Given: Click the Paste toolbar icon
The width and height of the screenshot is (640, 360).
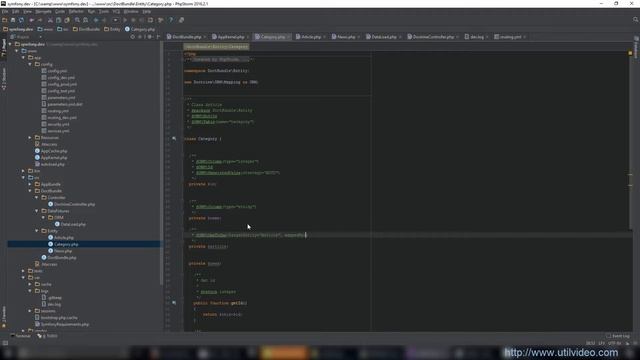Looking at the screenshot, I should point(67,20).
